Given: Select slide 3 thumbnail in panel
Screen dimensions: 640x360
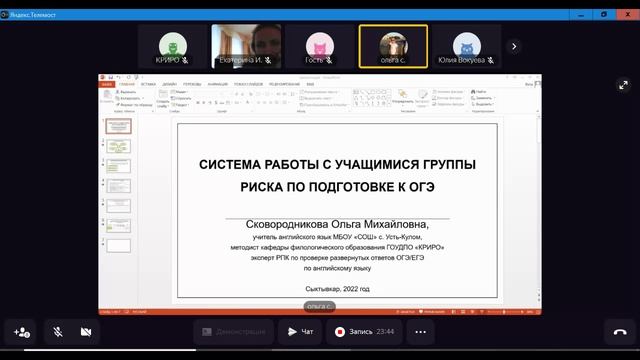Looking at the screenshot, I should (119, 166).
